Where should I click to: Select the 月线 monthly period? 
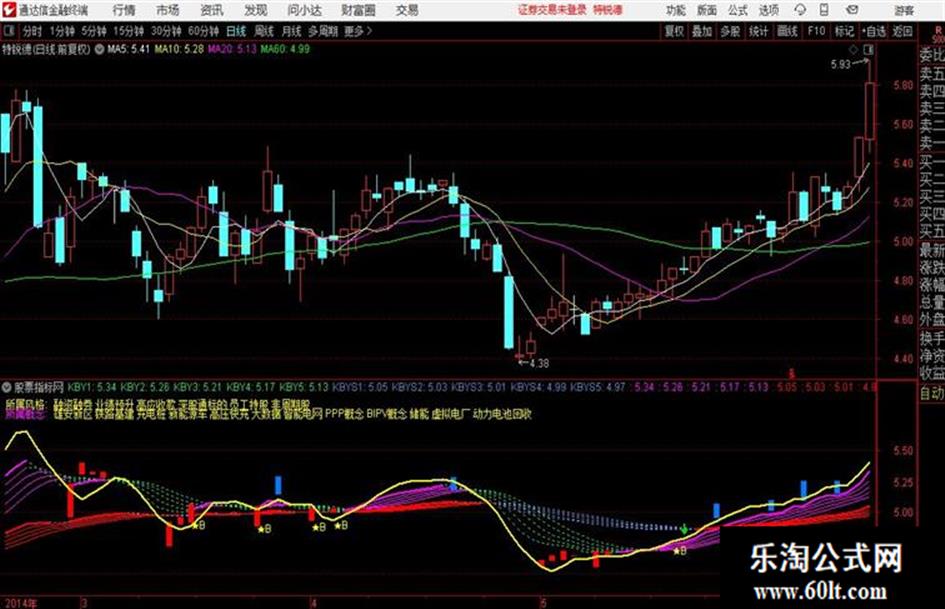(x=291, y=31)
